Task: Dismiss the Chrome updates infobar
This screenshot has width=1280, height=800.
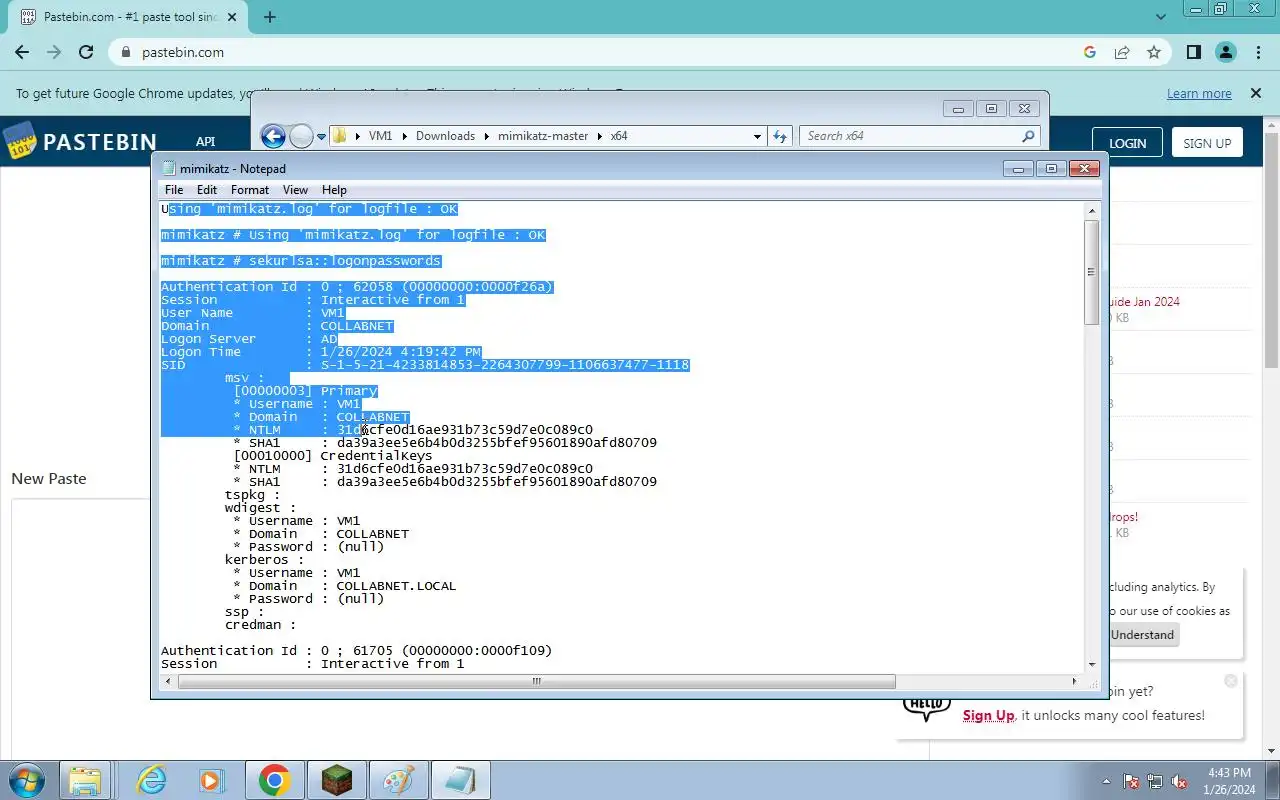Action: pyautogui.click(x=1256, y=93)
